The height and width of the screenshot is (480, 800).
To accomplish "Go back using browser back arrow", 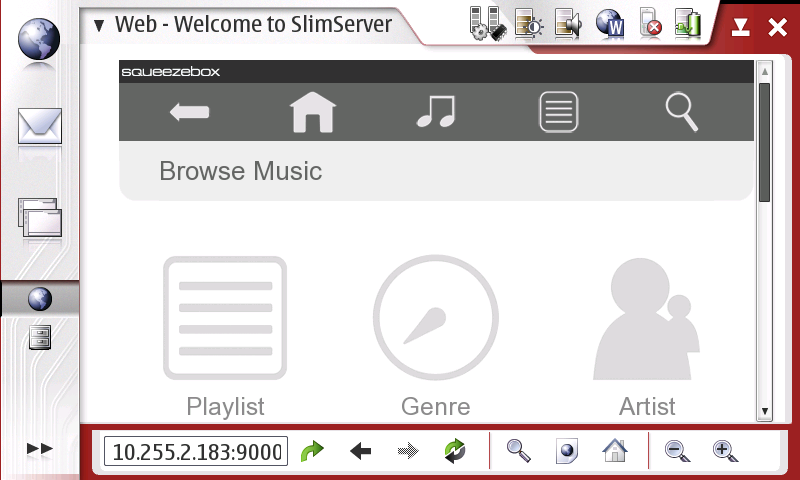I will [361, 451].
